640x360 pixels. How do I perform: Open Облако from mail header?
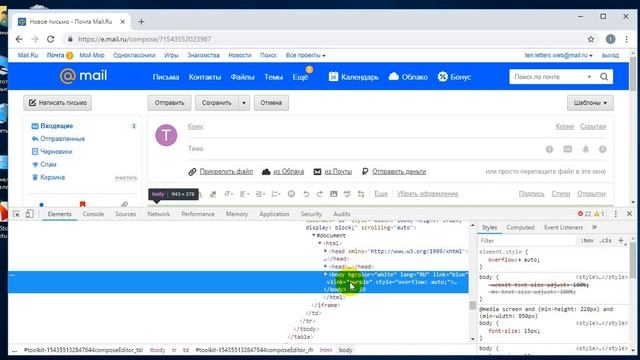[408, 77]
